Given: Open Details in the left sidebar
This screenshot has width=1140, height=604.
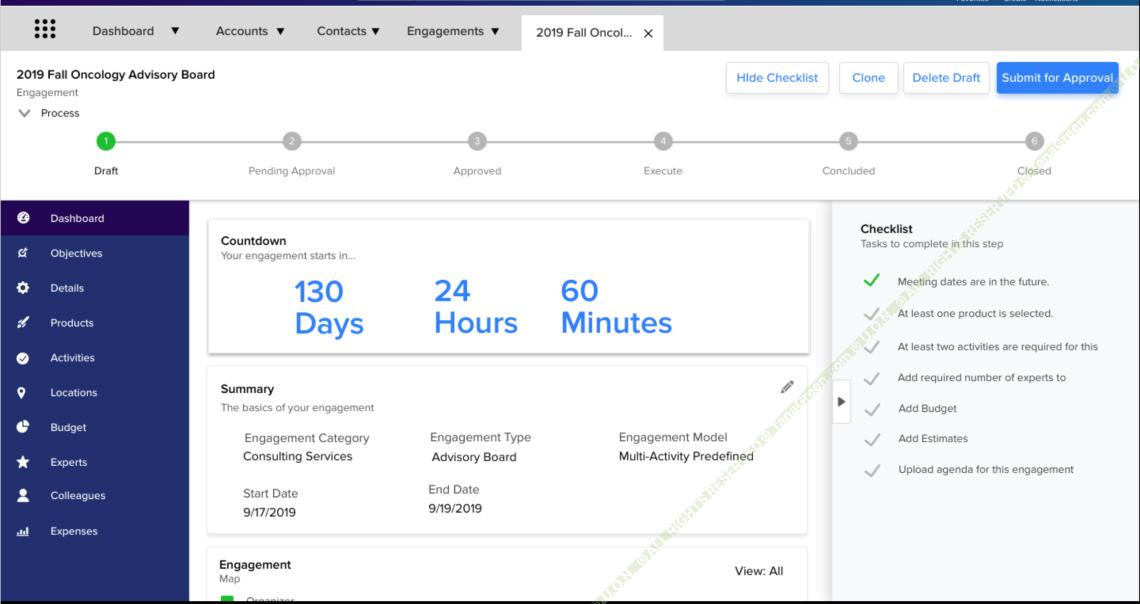Looking at the screenshot, I should click(95, 288).
